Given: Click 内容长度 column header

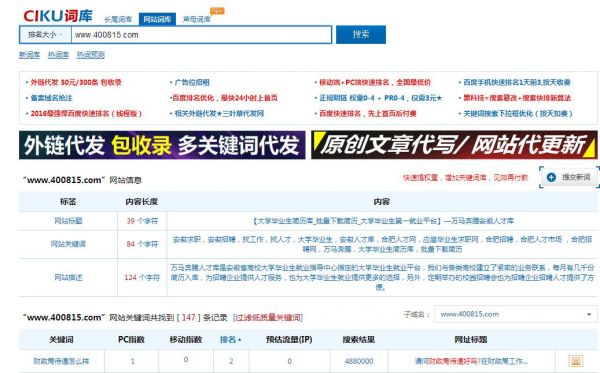Looking at the screenshot, I should [x=142, y=202].
